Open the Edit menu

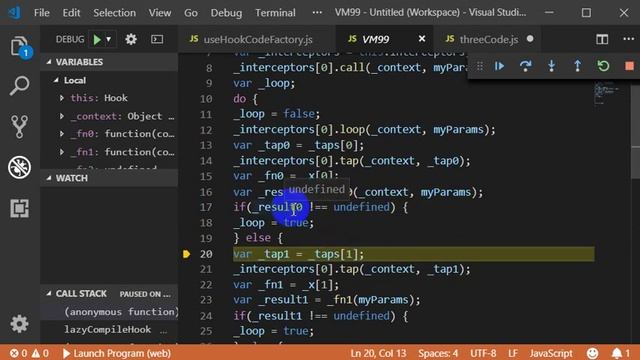click(x=71, y=13)
